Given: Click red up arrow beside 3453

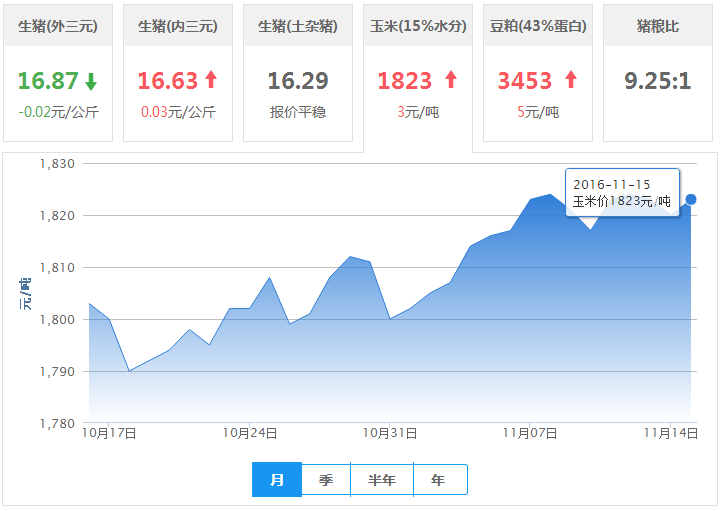Looking at the screenshot, I should [571, 79].
